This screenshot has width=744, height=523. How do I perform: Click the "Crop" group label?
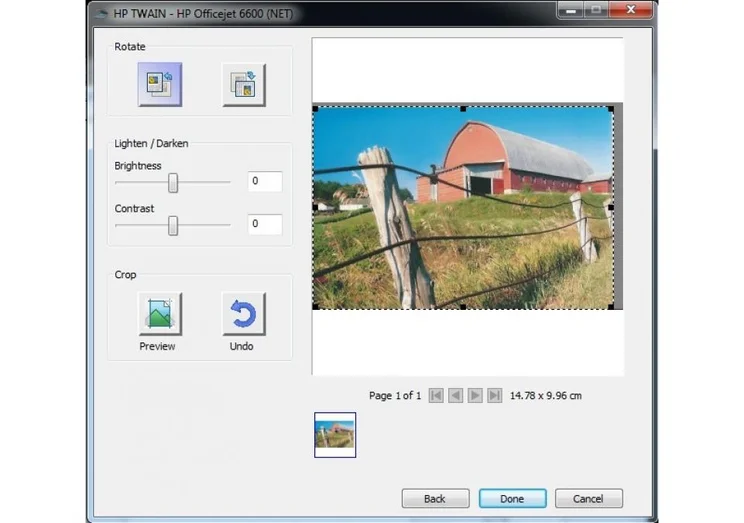[125, 275]
